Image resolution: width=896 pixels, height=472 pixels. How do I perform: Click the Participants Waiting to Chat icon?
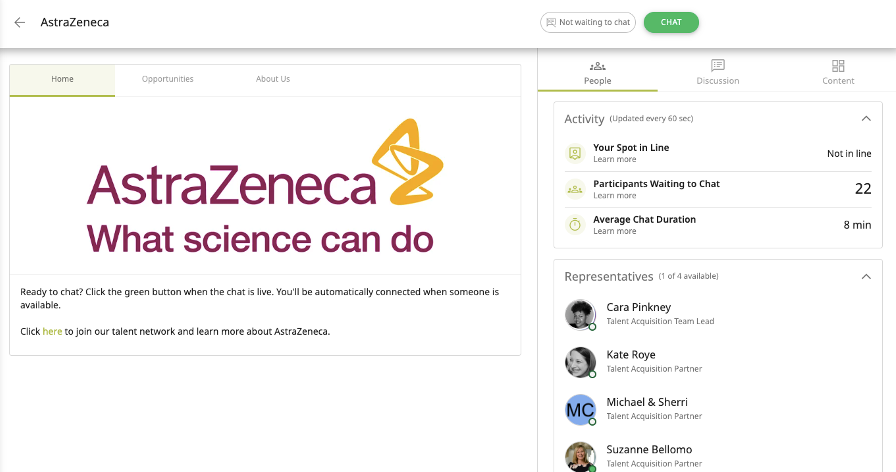click(x=575, y=189)
